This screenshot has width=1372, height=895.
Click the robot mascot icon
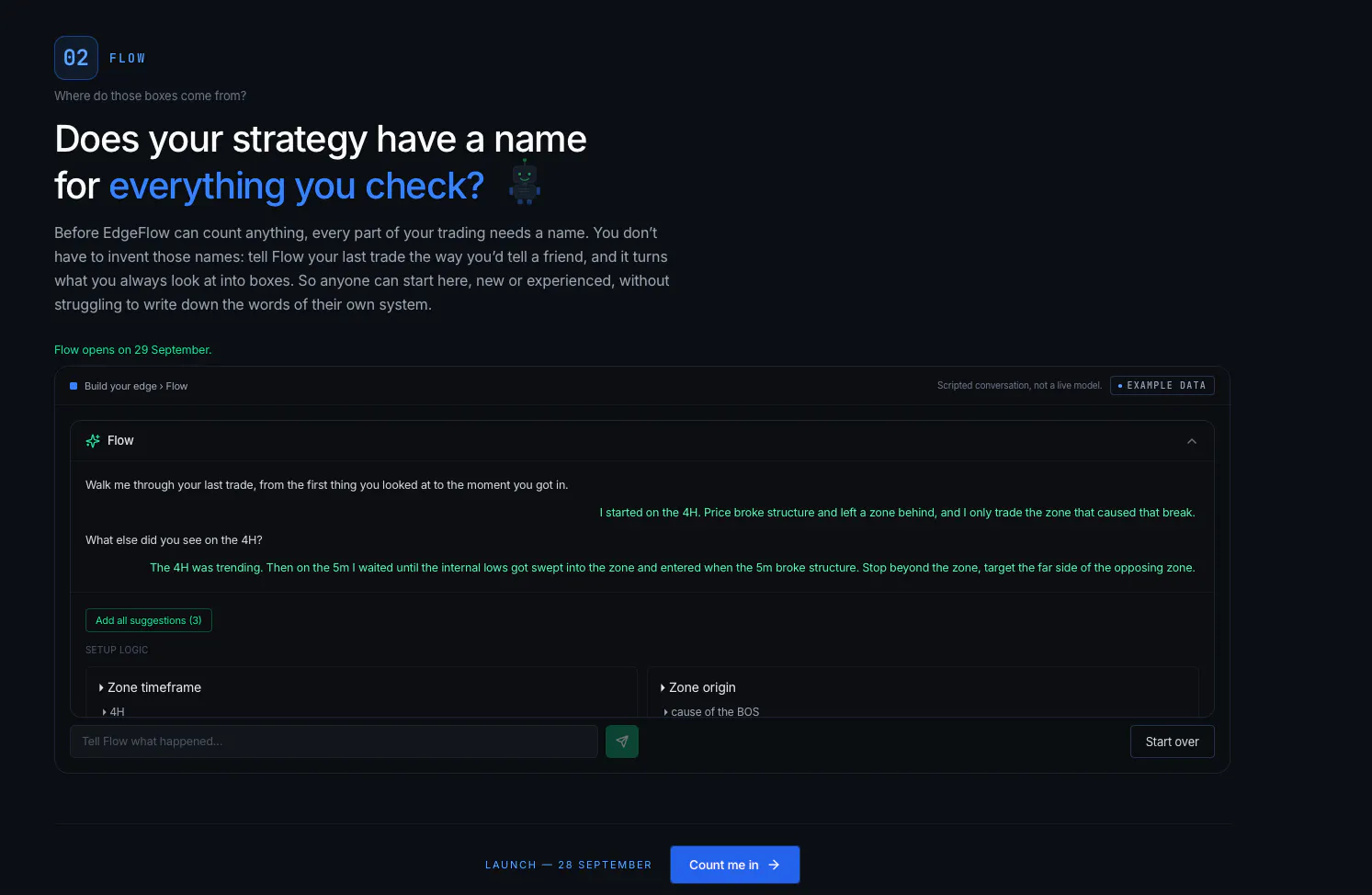point(525,182)
